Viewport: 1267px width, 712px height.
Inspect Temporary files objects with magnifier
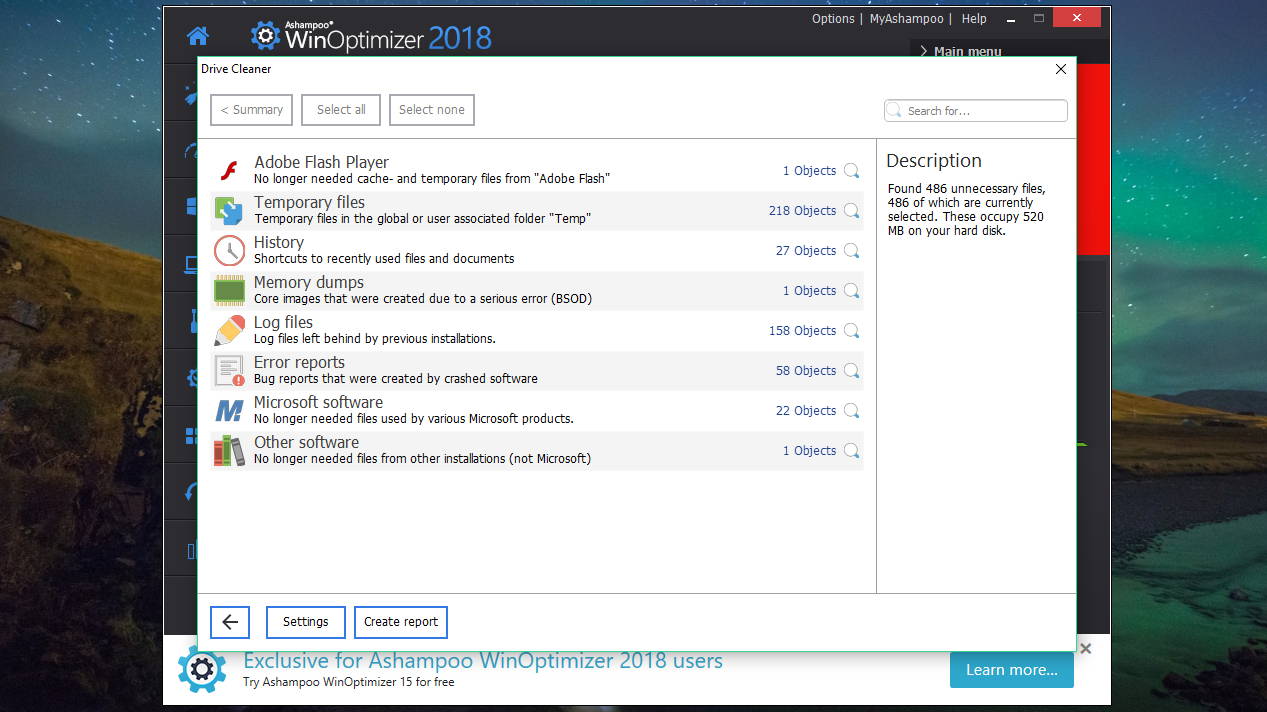pyautogui.click(x=851, y=211)
